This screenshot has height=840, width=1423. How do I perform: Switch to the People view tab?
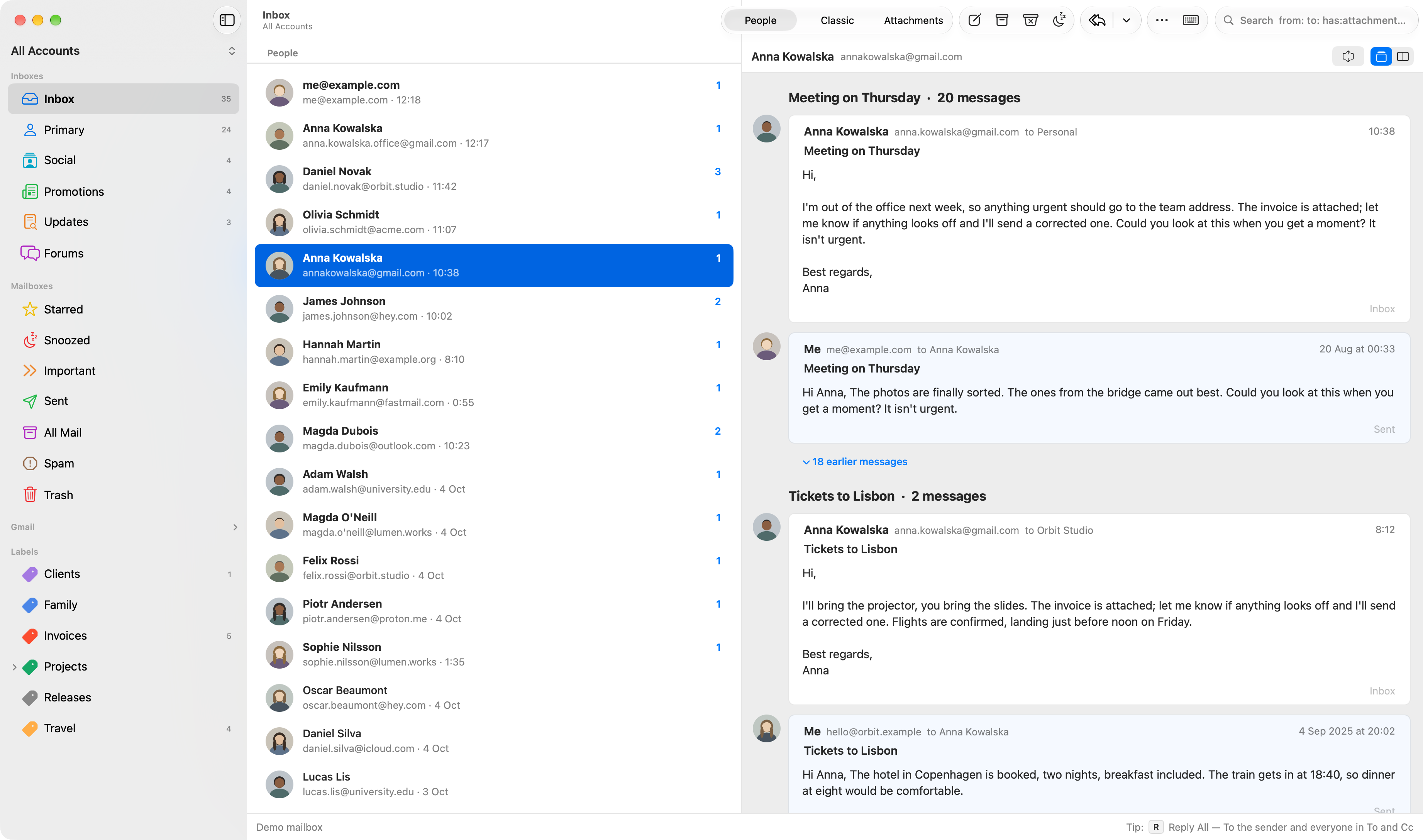(x=760, y=20)
